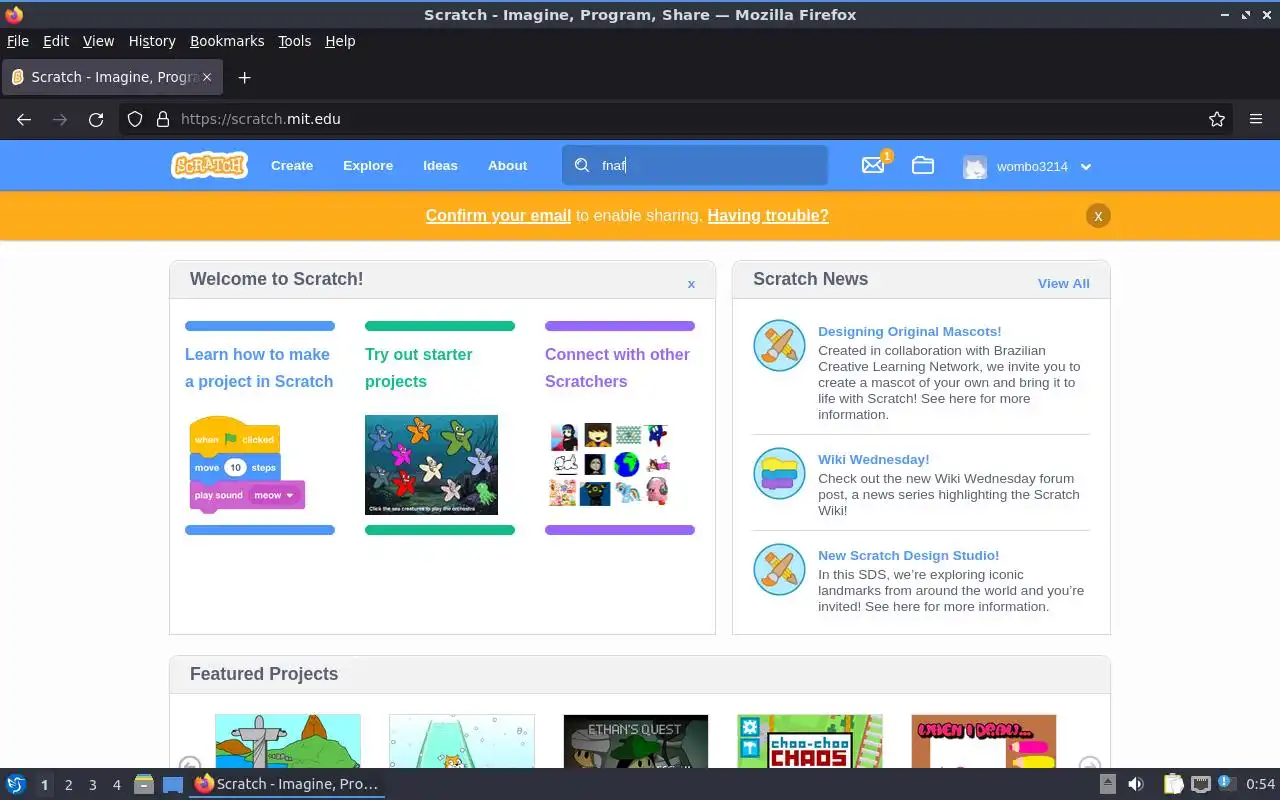
Task: Click the taskbar clipboard tray icon
Action: pyautogui.click(x=1173, y=784)
